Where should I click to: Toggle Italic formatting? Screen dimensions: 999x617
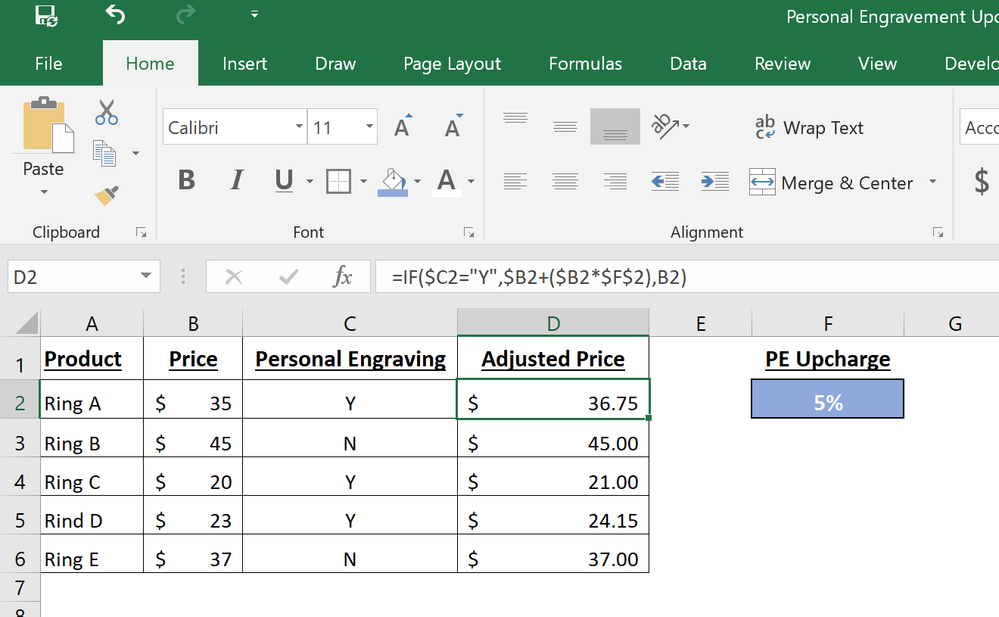[x=237, y=181]
